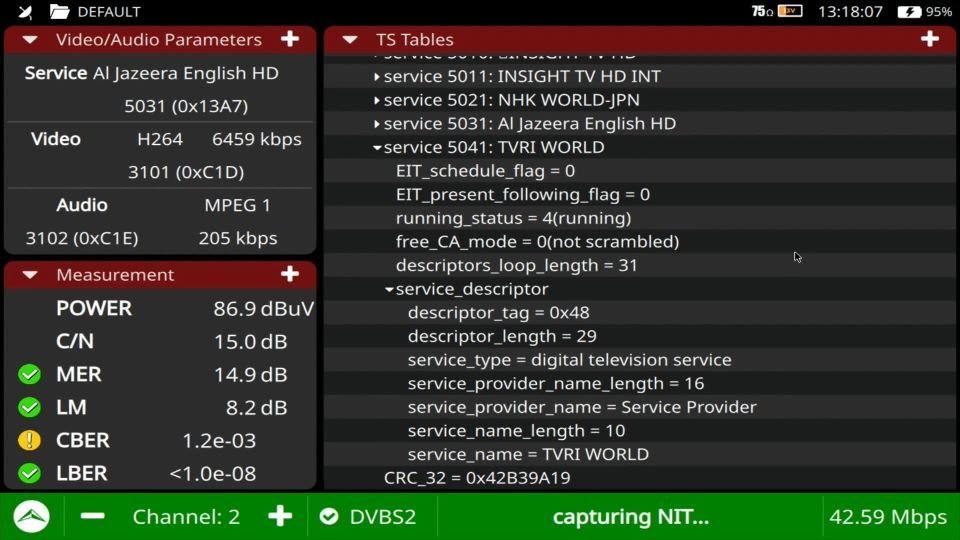Select the service_name_length = 10 row

(640, 430)
